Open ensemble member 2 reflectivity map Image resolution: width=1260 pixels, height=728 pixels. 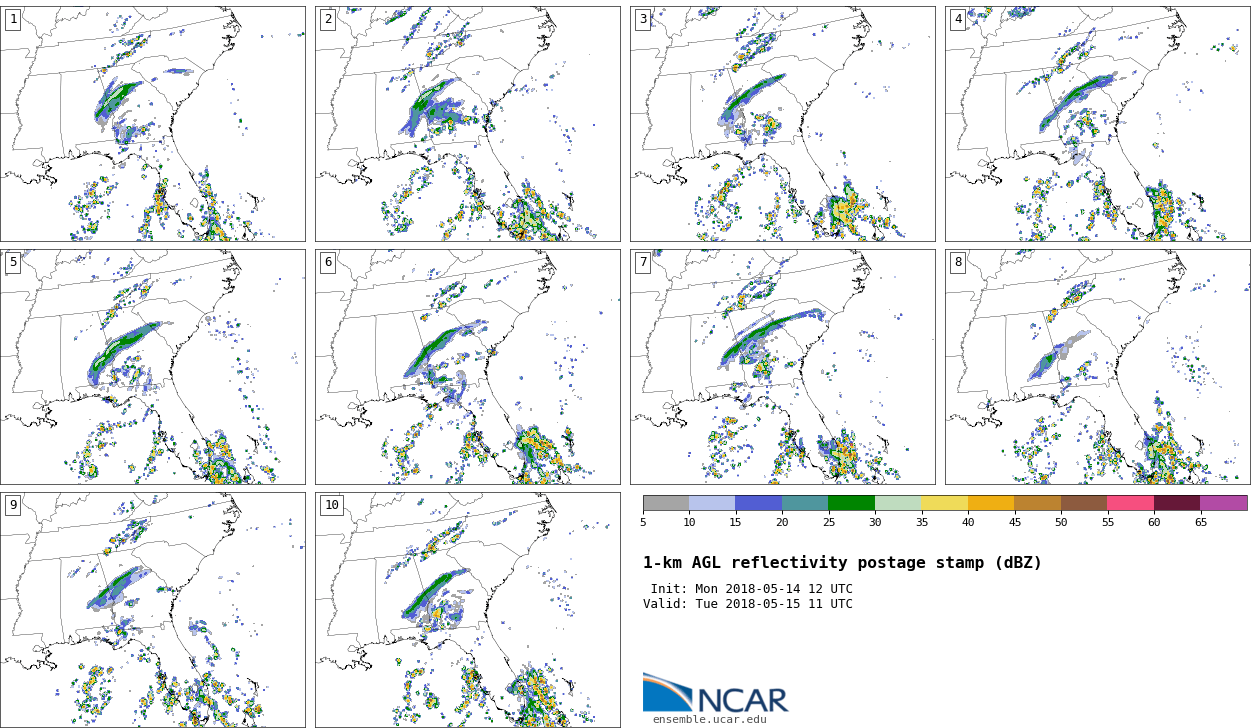(x=467, y=124)
